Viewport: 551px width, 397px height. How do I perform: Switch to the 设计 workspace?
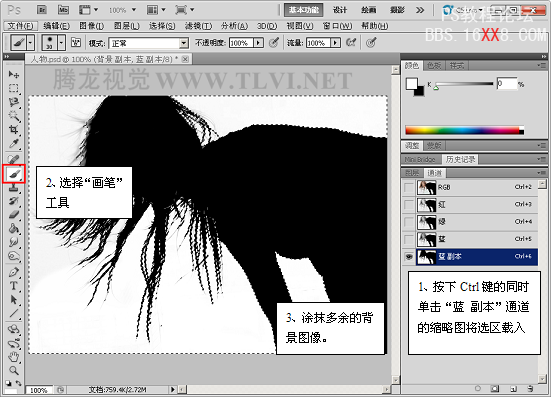(339, 10)
